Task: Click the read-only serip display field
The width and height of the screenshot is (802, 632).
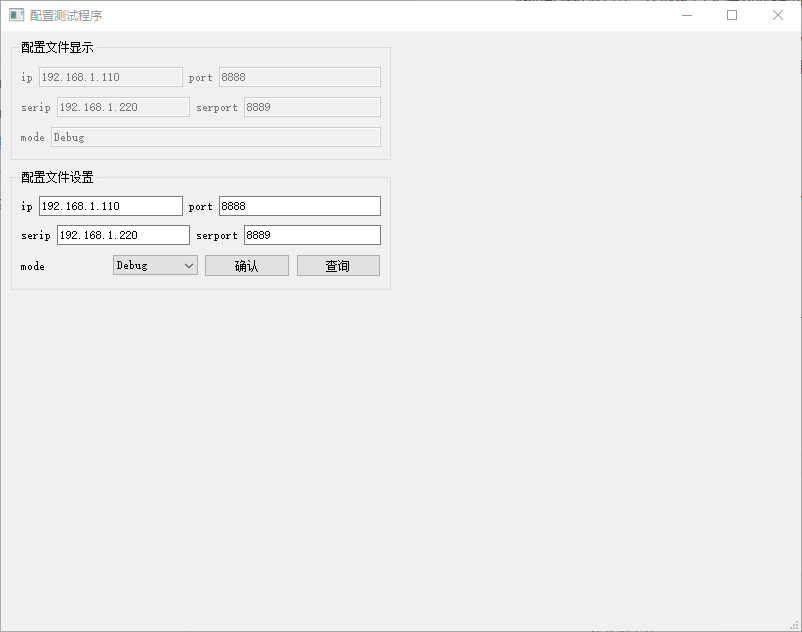Action: pyautogui.click(x=122, y=107)
